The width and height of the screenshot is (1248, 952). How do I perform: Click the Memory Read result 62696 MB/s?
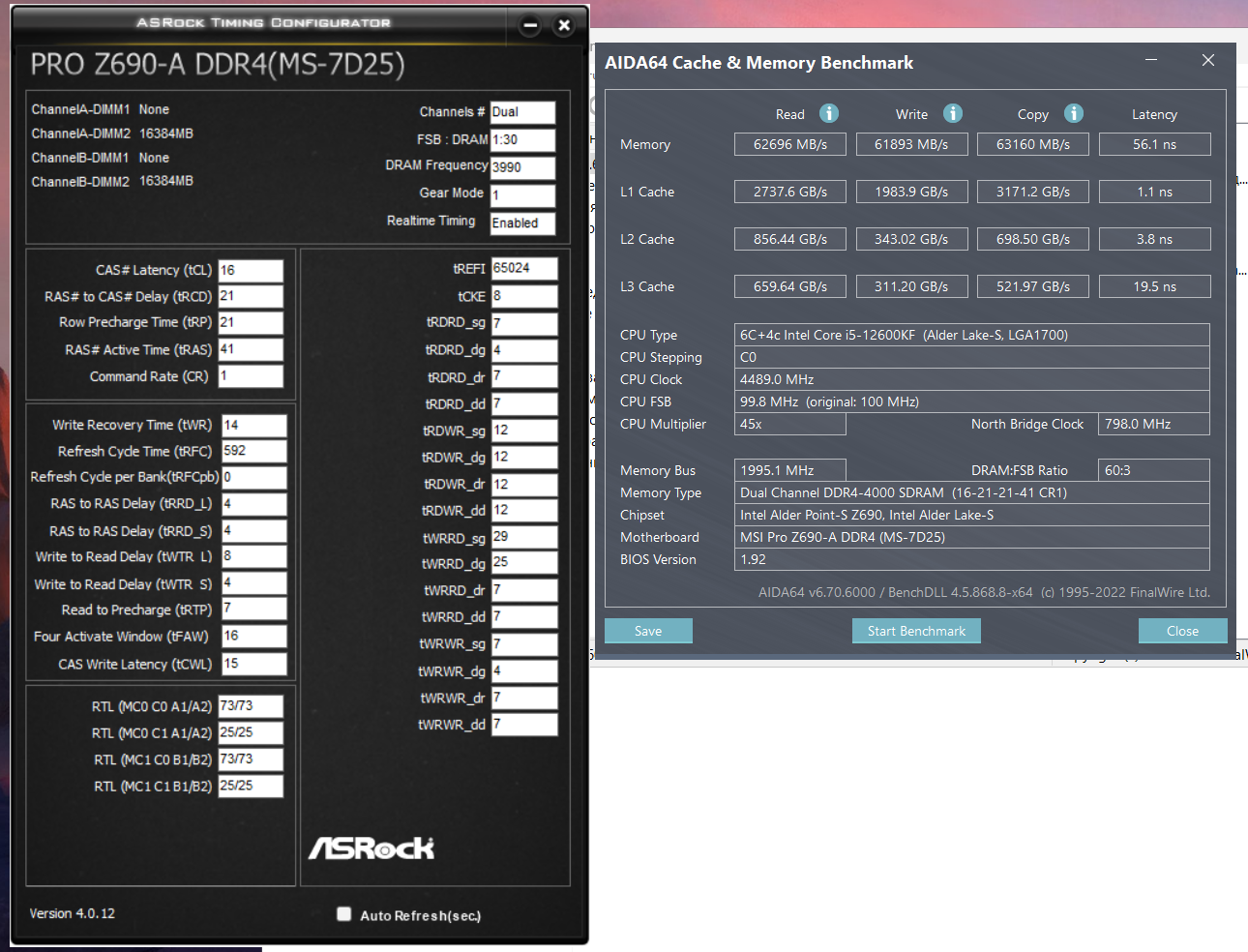pos(790,144)
